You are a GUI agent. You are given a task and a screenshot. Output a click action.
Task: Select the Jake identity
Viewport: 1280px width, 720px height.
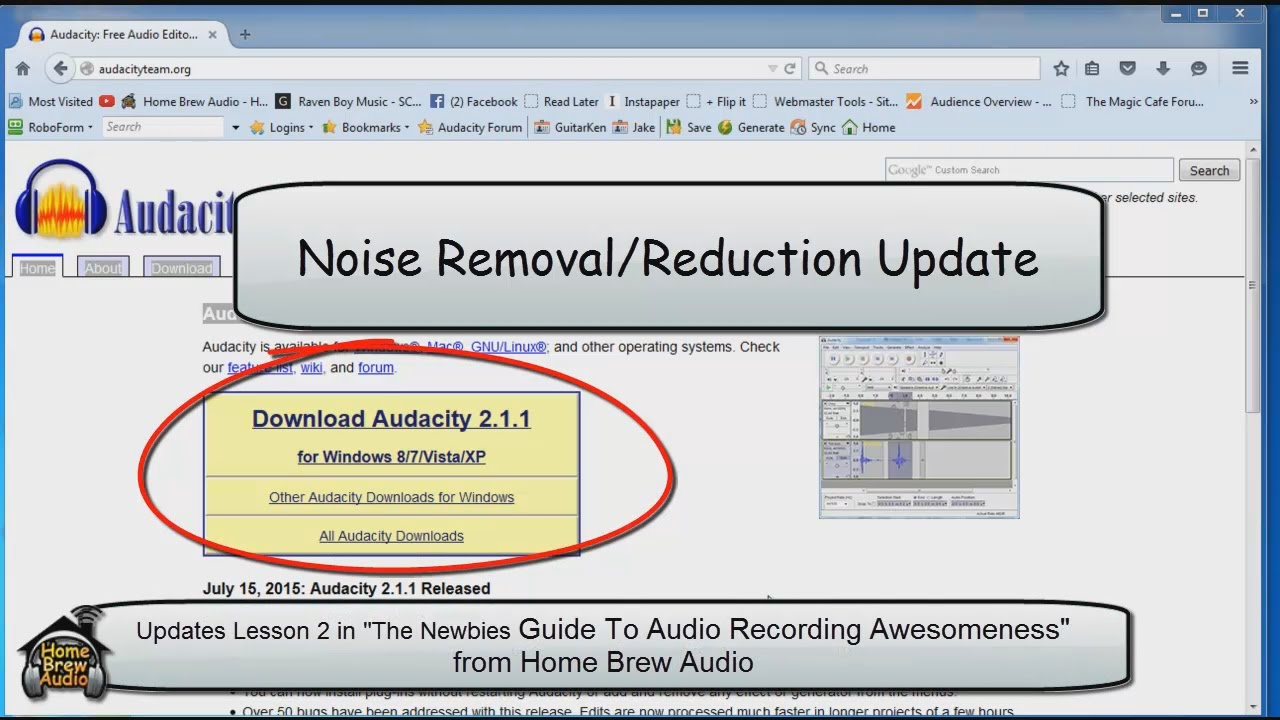634,127
